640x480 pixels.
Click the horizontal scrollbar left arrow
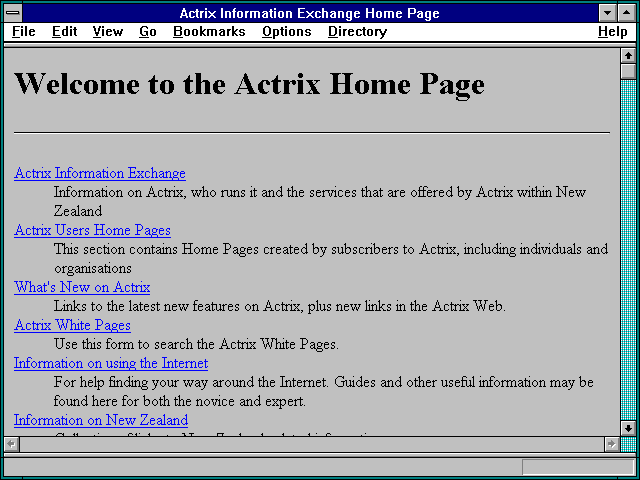11,444
